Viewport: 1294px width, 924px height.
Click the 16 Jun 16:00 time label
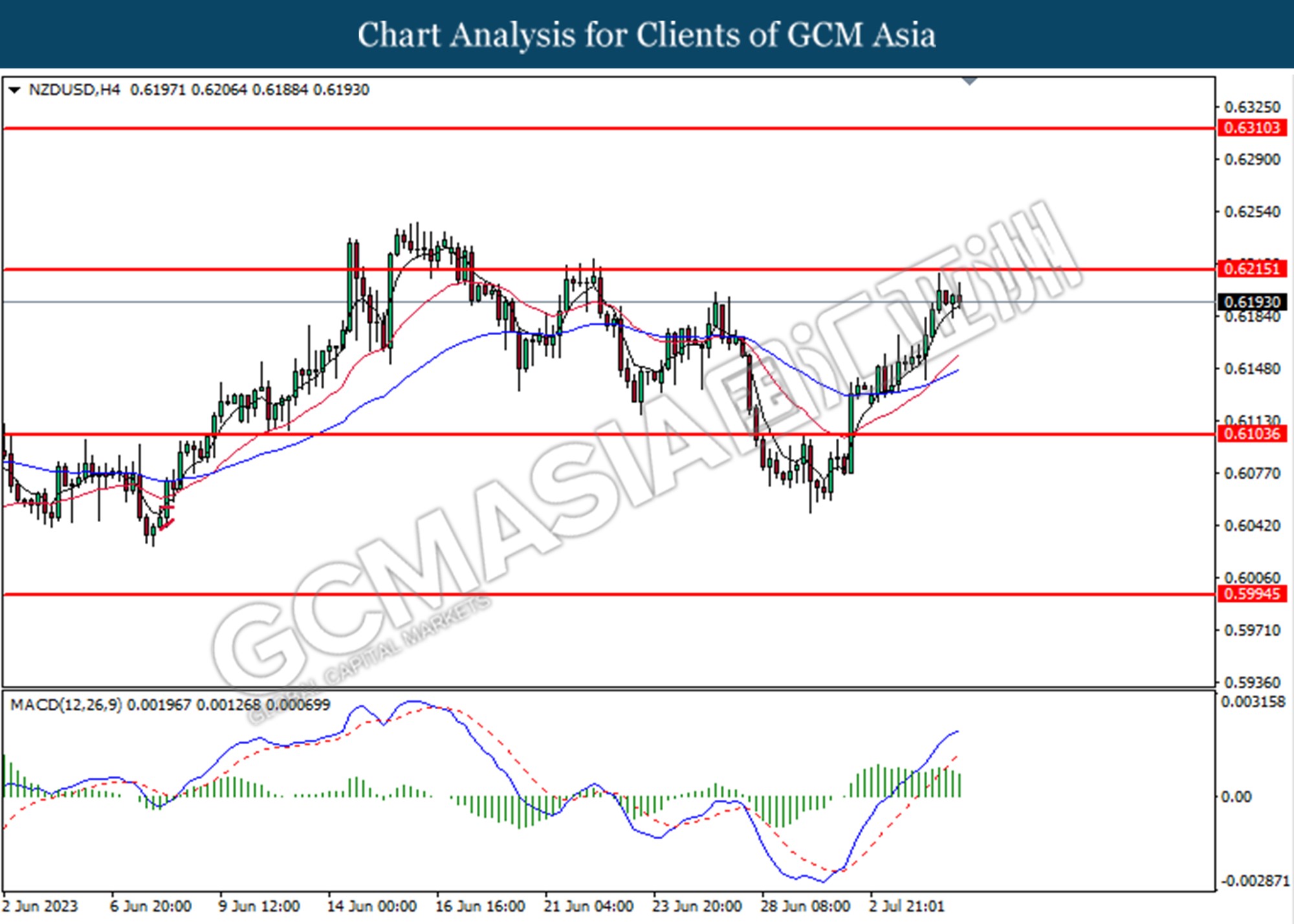(x=480, y=906)
